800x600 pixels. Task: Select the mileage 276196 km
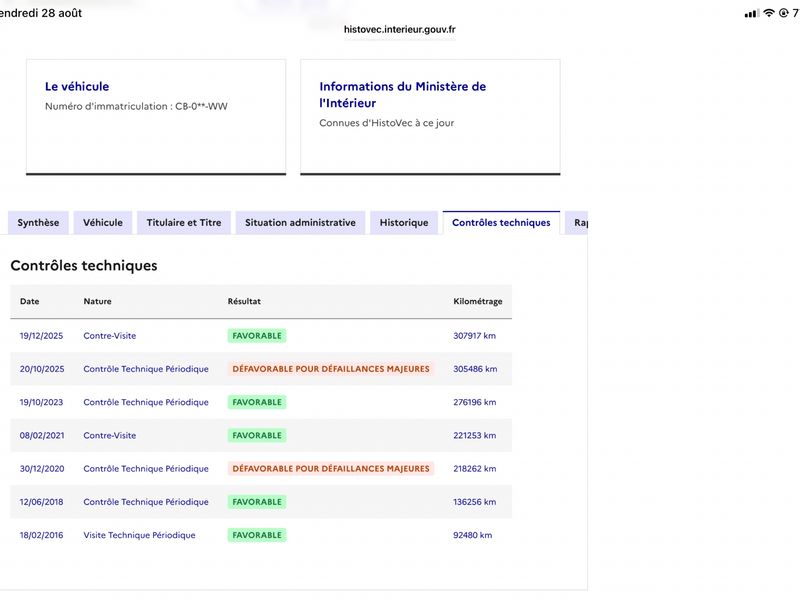click(x=474, y=402)
